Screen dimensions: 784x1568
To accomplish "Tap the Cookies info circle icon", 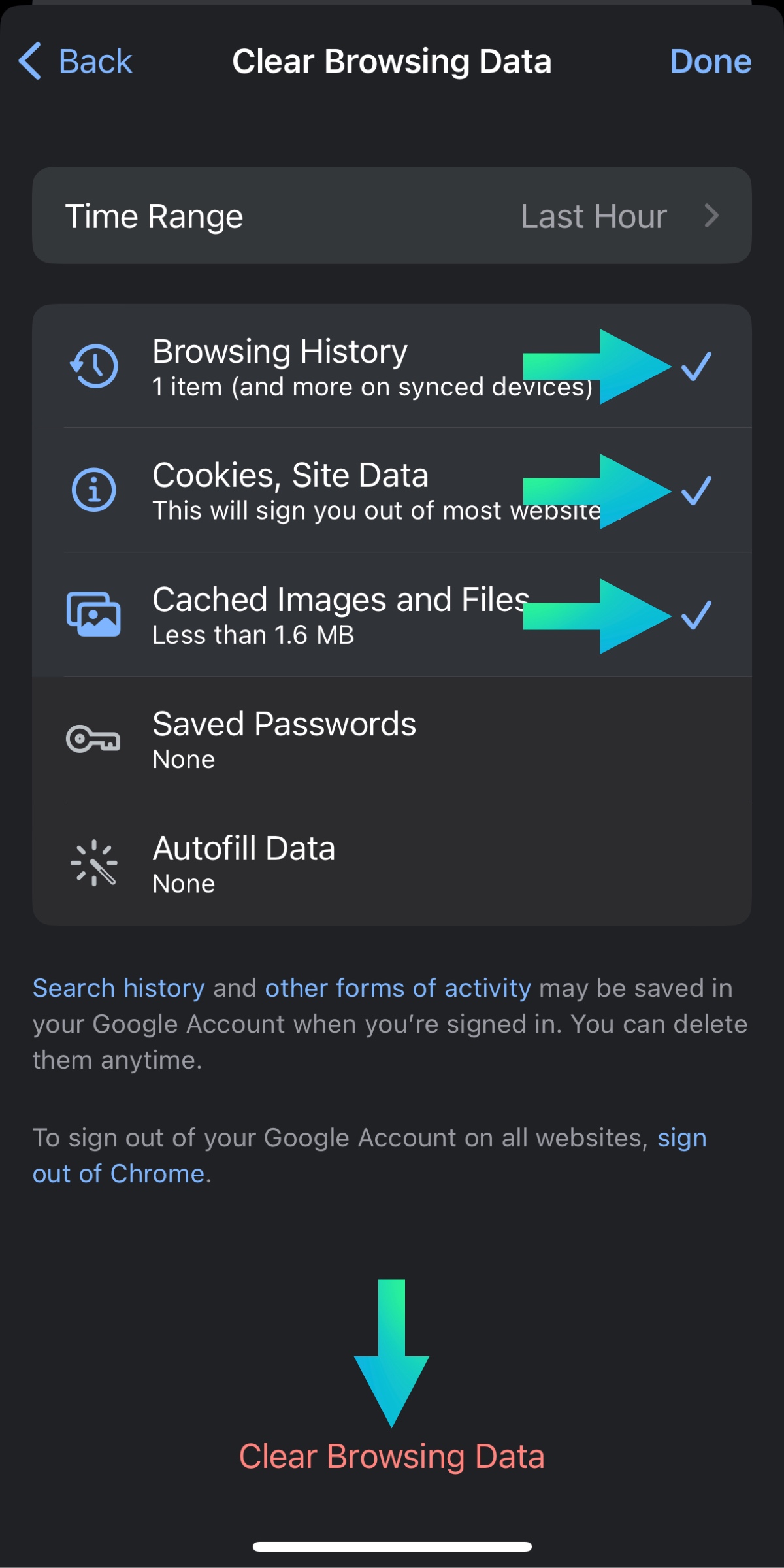I will coord(94,490).
